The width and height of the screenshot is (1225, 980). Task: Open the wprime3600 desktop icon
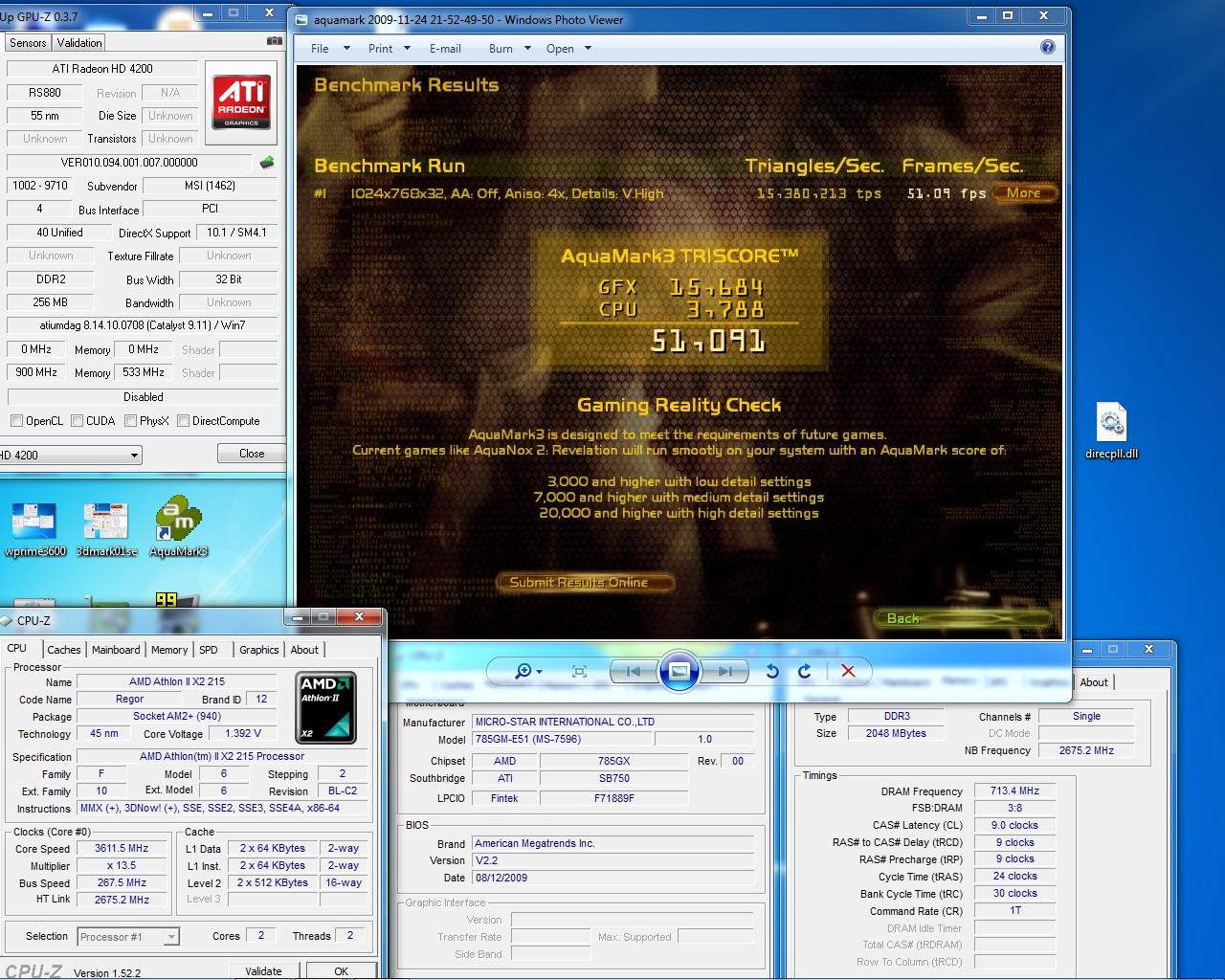click(x=34, y=528)
